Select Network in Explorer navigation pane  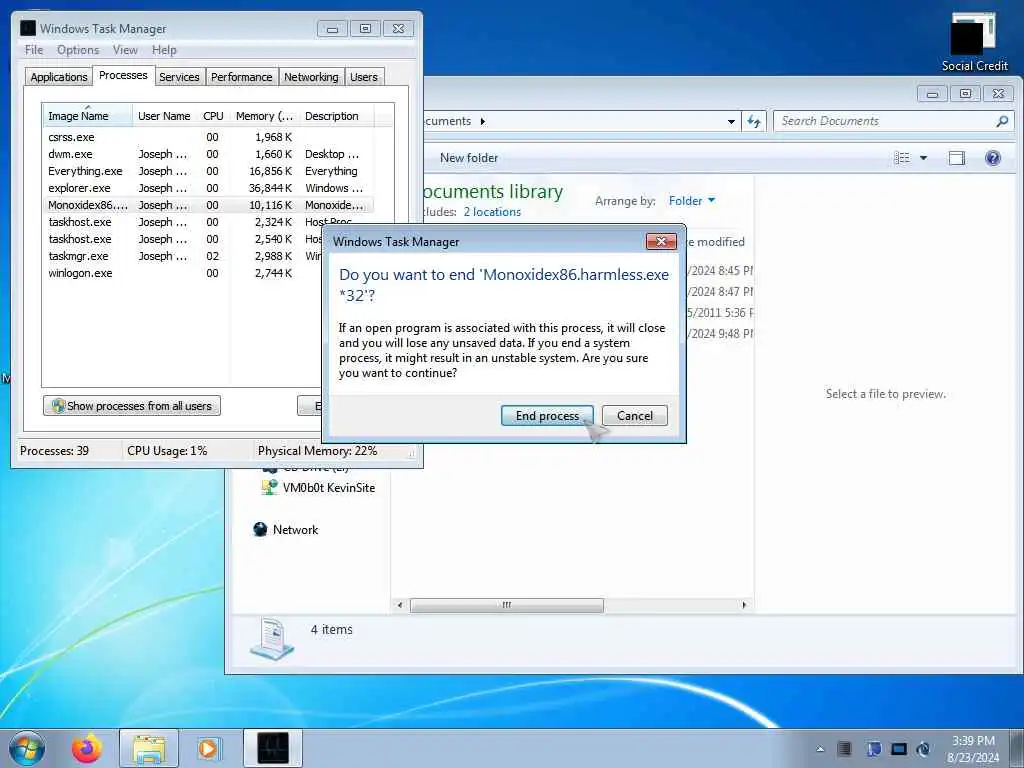286,530
